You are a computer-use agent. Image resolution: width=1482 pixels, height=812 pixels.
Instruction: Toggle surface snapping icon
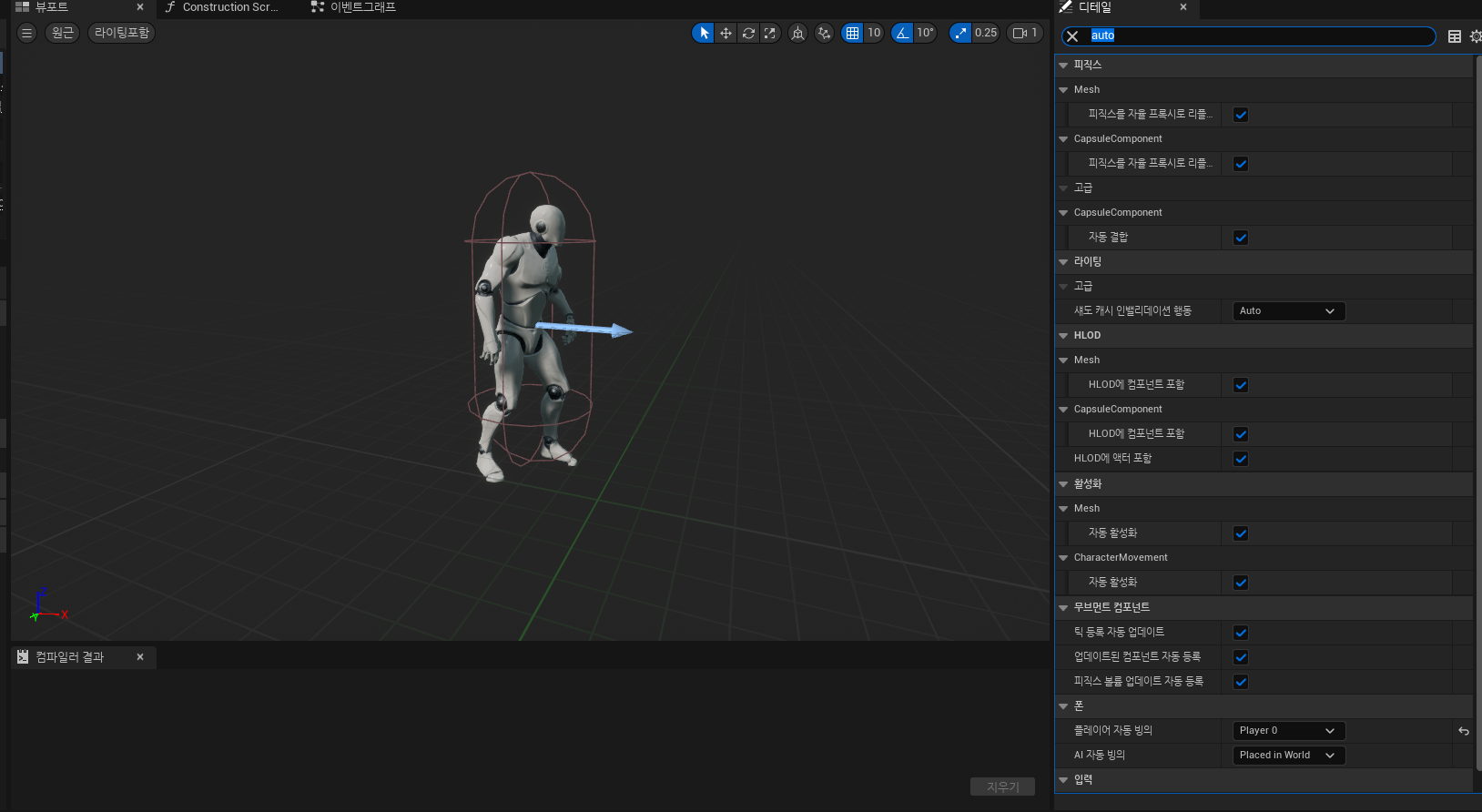point(824,33)
